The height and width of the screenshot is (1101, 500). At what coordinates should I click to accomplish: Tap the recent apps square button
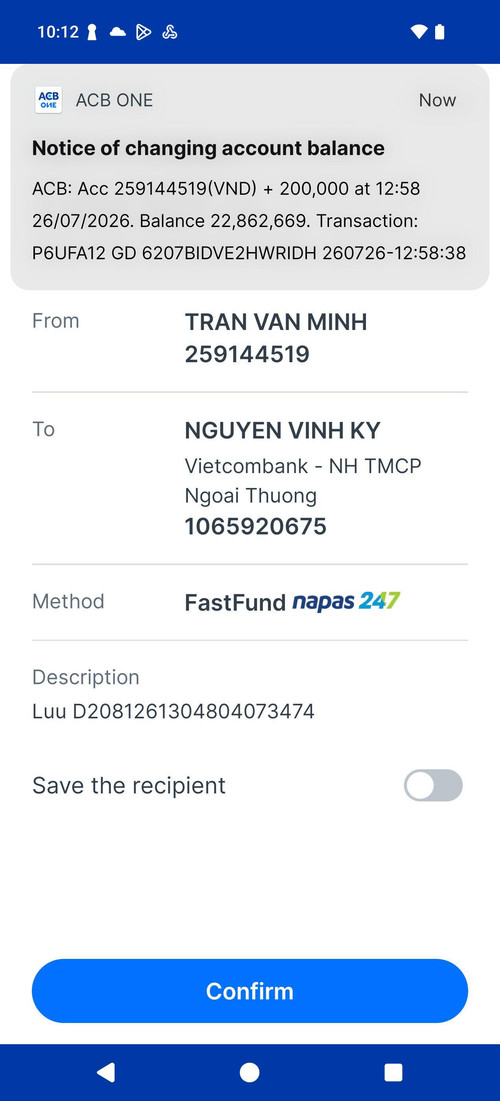tap(393, 1072)
